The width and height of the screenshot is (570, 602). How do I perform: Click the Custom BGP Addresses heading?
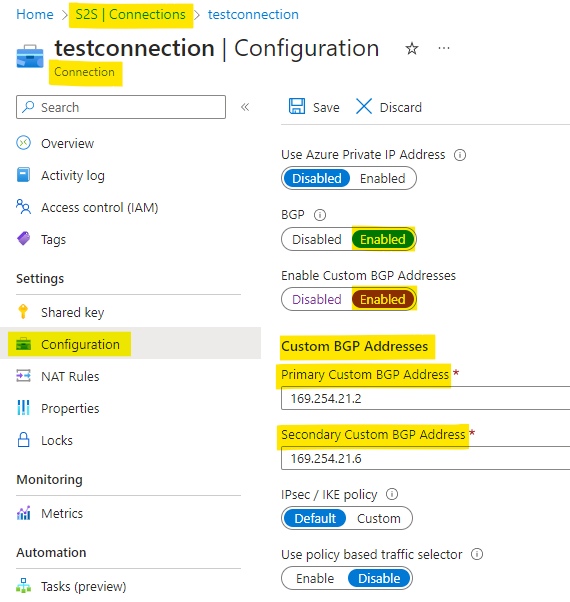tap(355, 346)
